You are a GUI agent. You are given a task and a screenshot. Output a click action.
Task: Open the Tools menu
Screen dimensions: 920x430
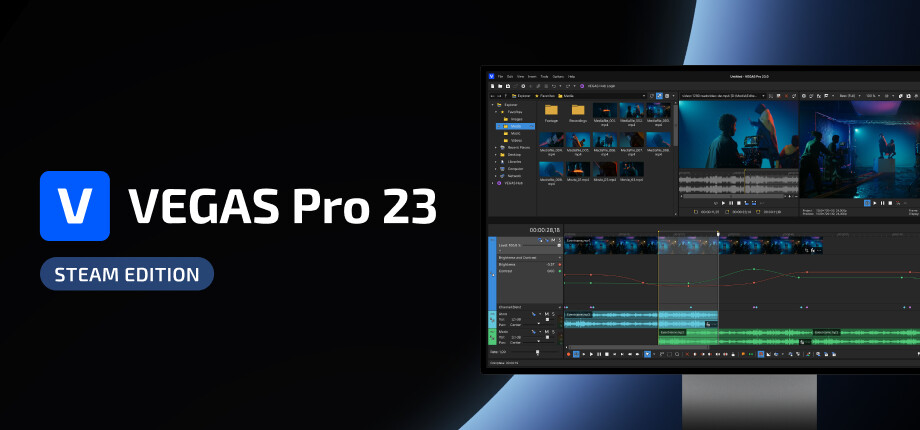coord(544,76)
